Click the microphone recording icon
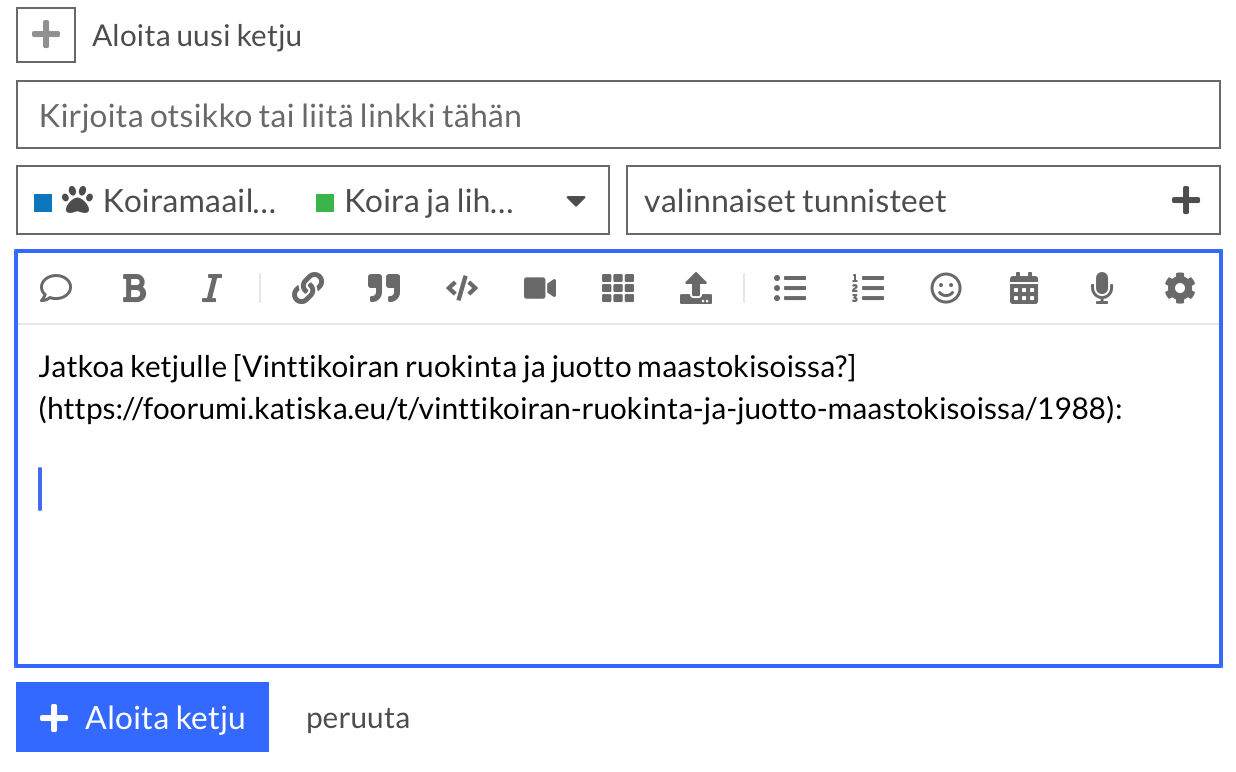 (x=1101, y=289)
